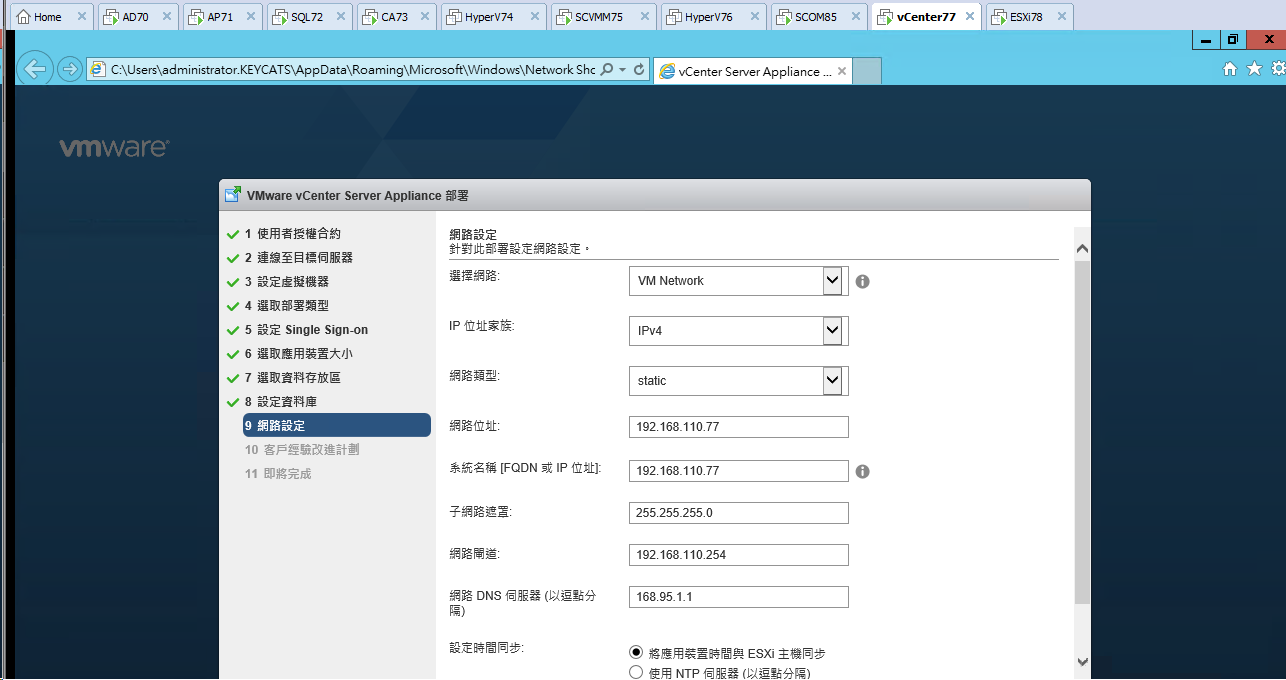Click the subnet mask field 255.255.255.0
The width and height of the screenshot is (1286, 680).
coord(739,513)
